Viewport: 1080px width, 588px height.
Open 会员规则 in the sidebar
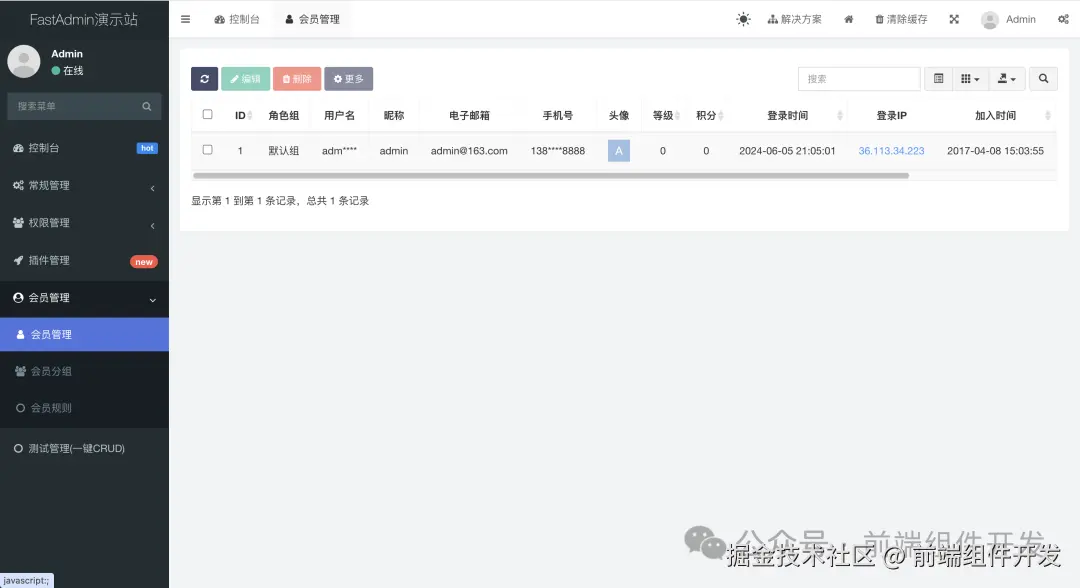click(x=84, y=408)
